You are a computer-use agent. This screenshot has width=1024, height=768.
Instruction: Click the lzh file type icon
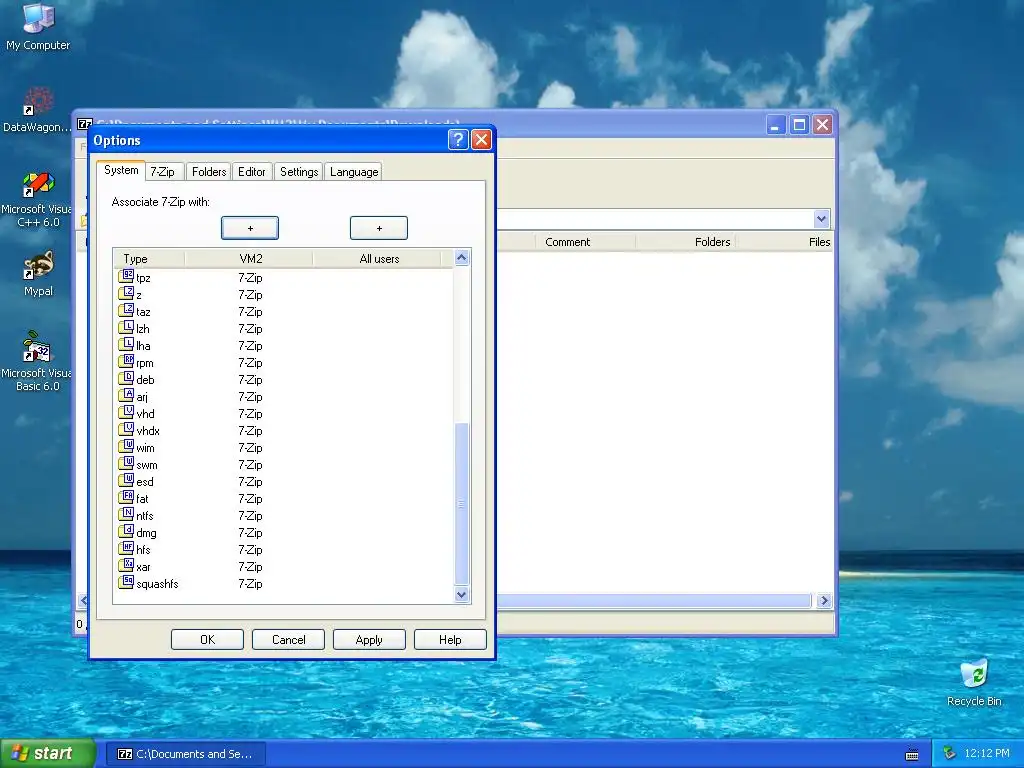(x=126, y=328)
